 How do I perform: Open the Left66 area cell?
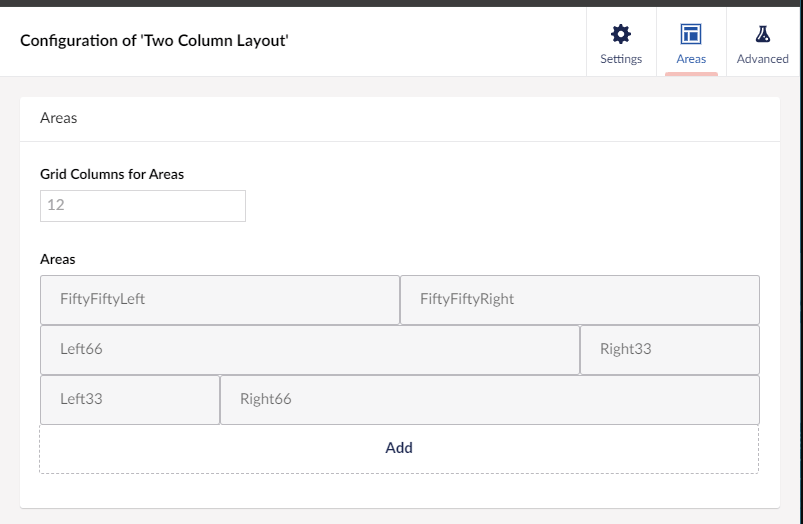click(310, 349)
